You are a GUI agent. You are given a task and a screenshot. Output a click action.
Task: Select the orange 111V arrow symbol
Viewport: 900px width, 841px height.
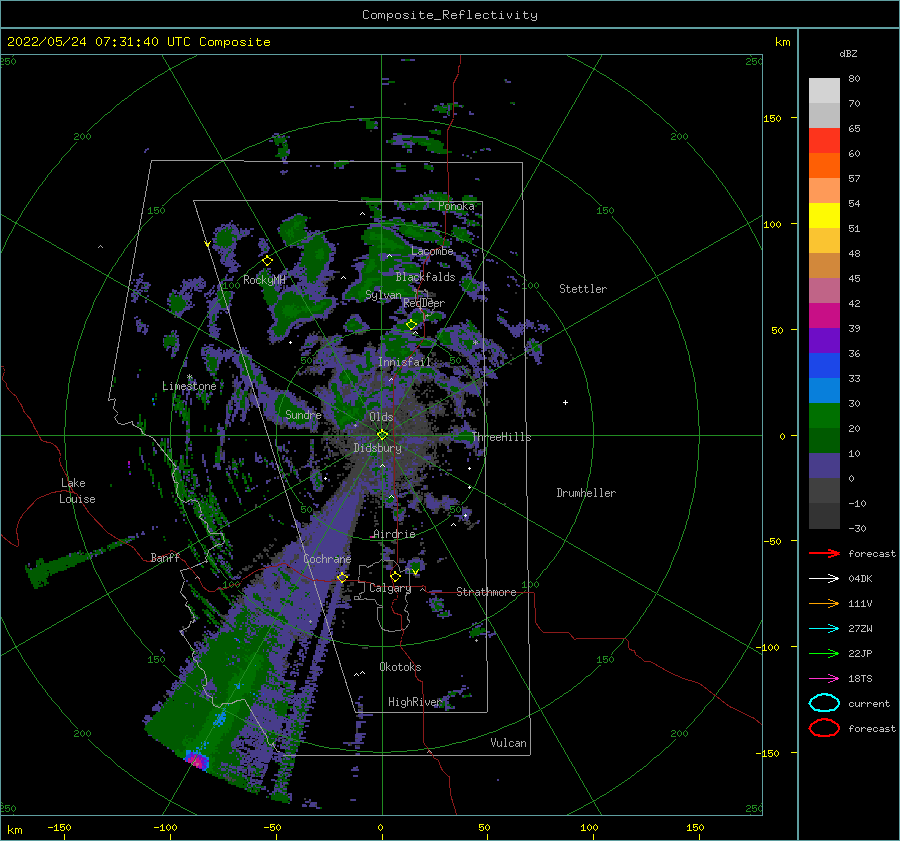[824, 603]
